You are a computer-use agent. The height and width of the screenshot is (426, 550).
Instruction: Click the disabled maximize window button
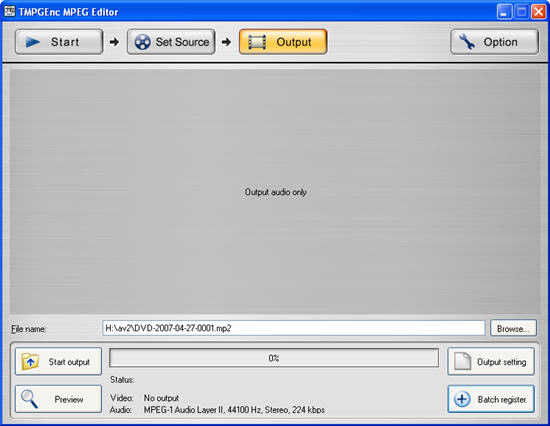click(x=521, y=12)
